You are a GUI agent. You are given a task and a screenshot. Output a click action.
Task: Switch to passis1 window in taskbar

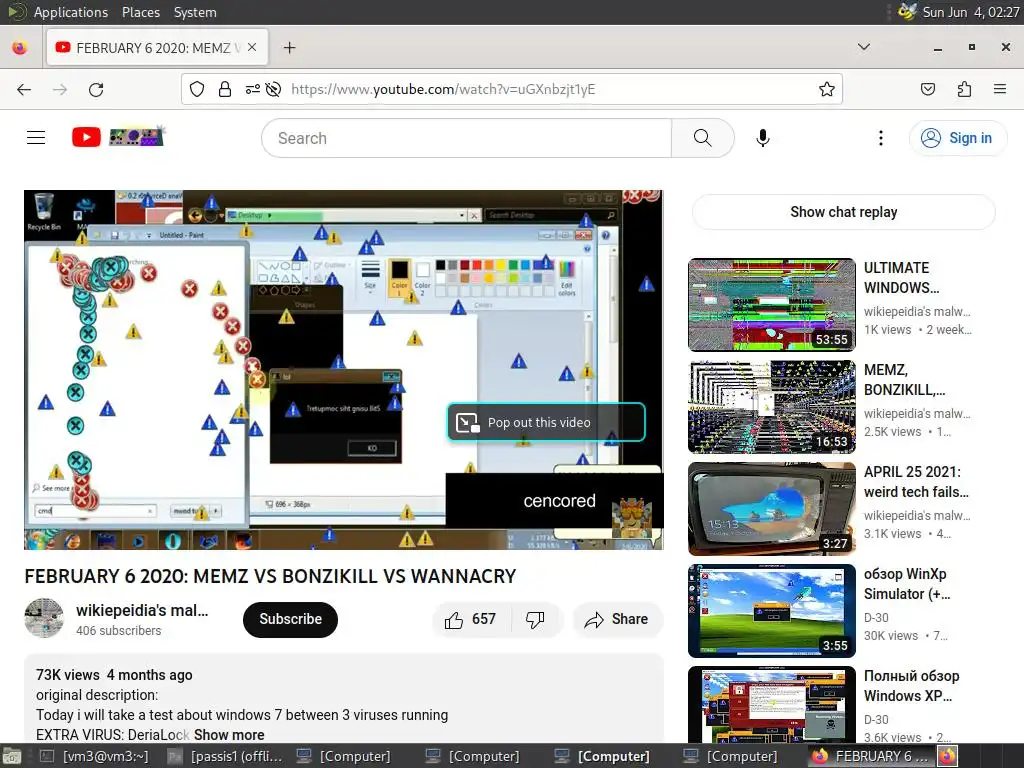(x=224, y=756)
